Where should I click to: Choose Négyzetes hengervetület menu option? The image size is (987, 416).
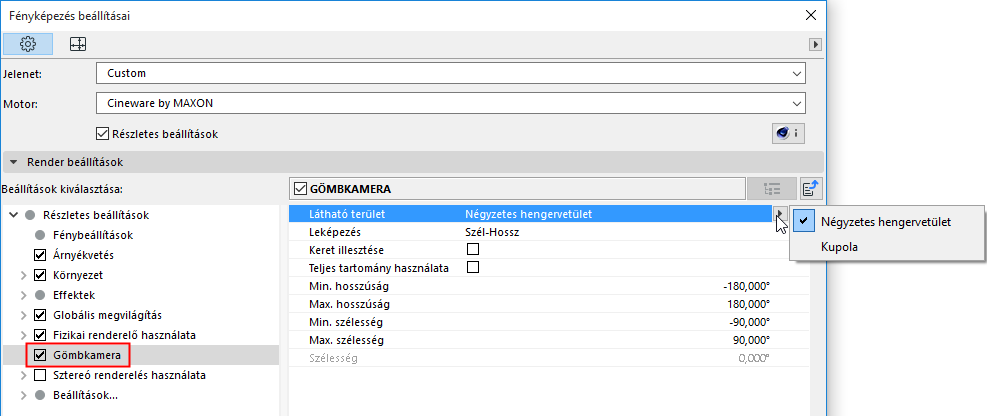coord(886,221)
